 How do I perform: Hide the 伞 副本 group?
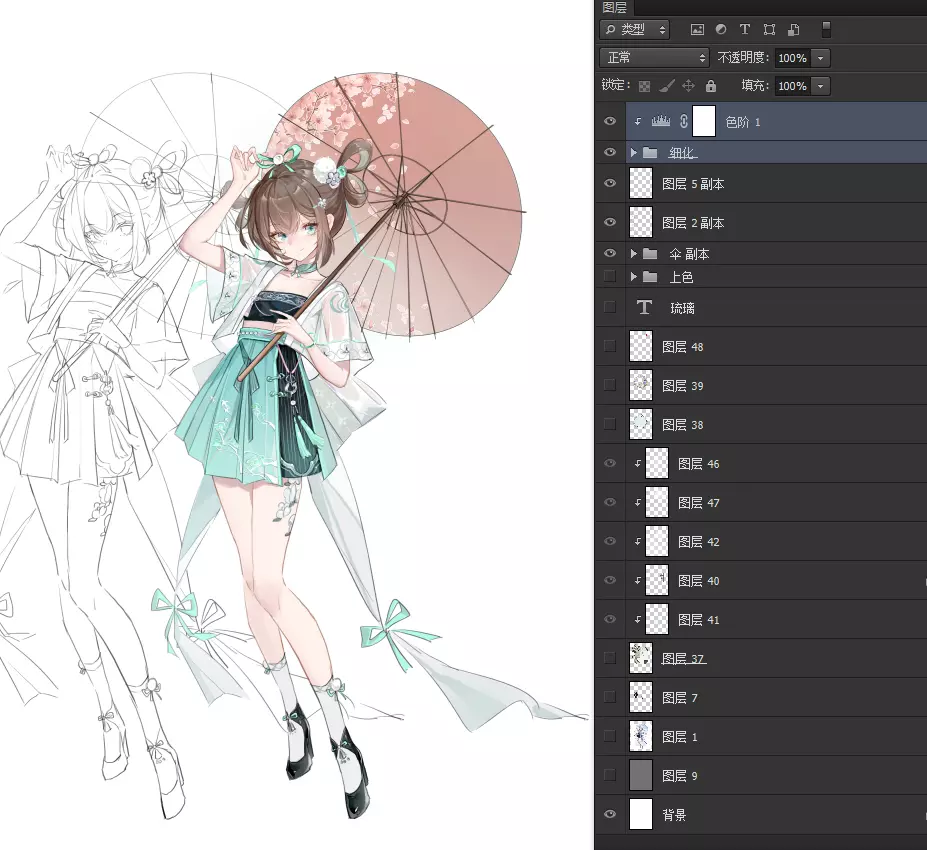(x=610, y=254)
